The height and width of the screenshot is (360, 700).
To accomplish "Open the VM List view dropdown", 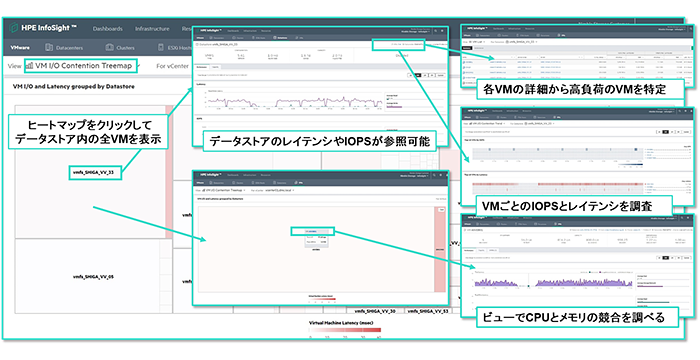I will (476, 41).
